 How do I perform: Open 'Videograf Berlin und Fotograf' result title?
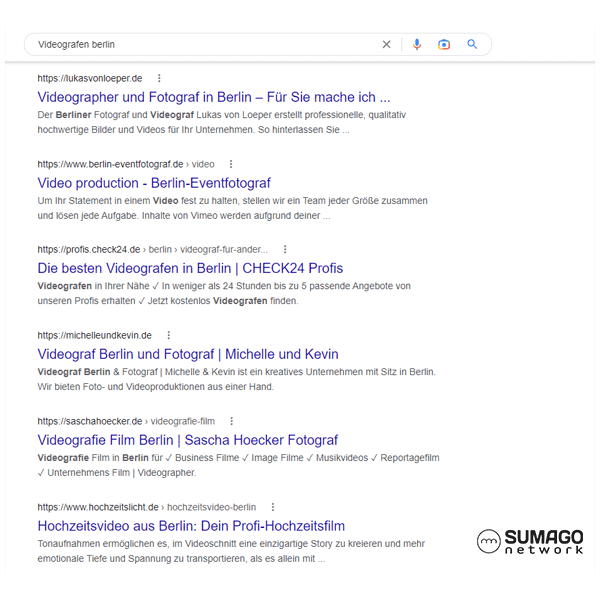click(188, 354)
